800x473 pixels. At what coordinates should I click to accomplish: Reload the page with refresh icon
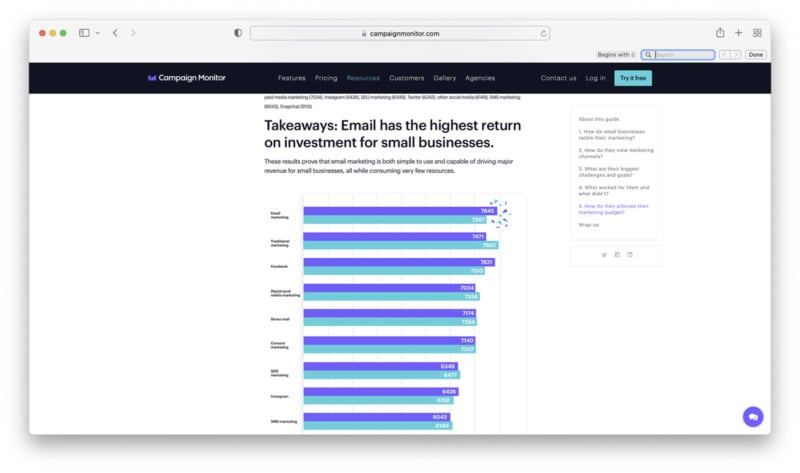coord(544,33)
